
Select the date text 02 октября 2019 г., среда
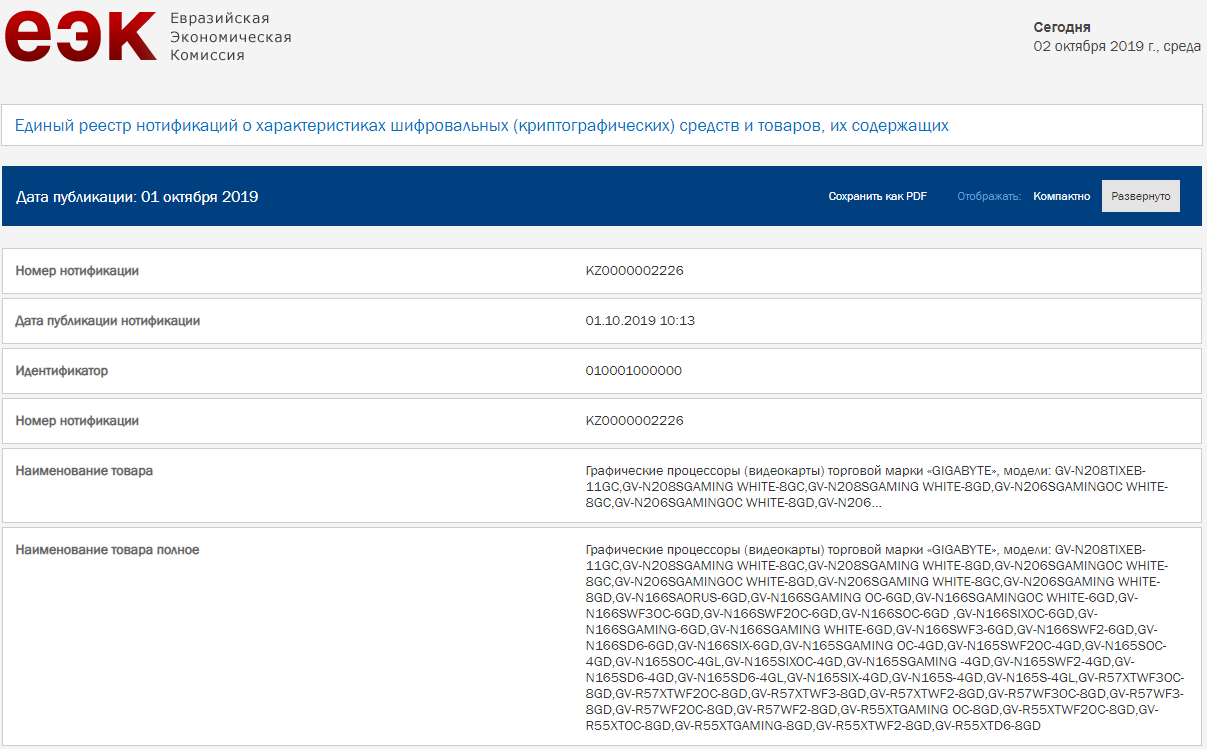1117,46
